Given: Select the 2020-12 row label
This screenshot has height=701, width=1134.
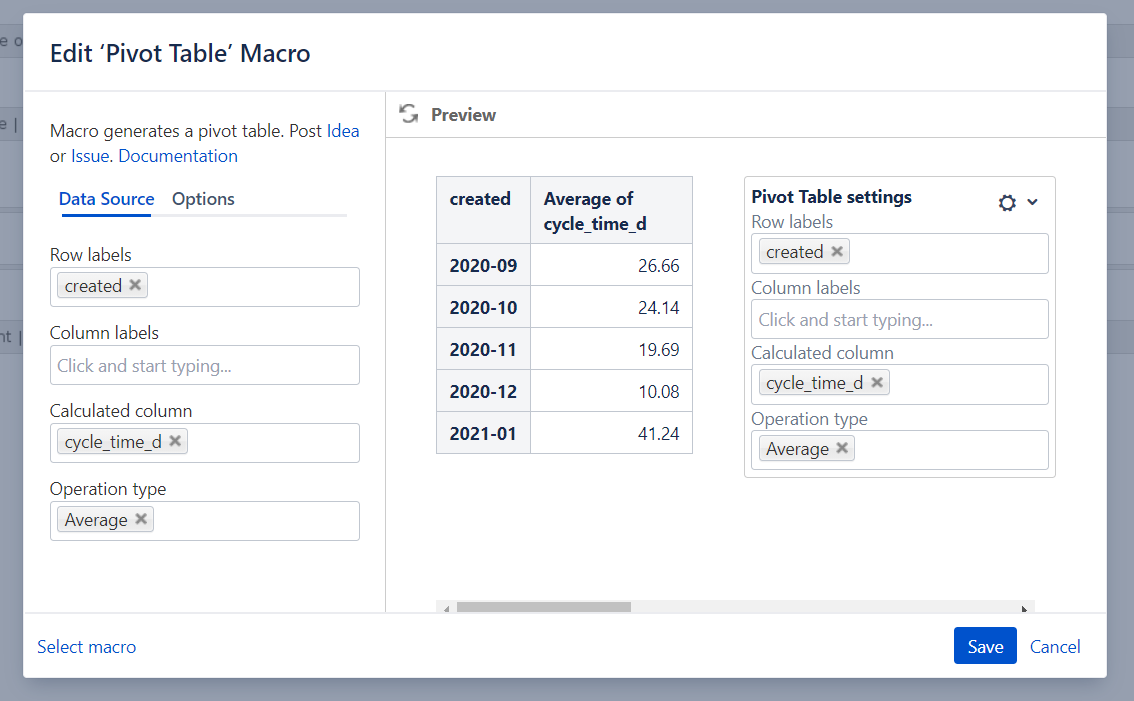Looking at the screenshot, I should click(x=483, y=391).
